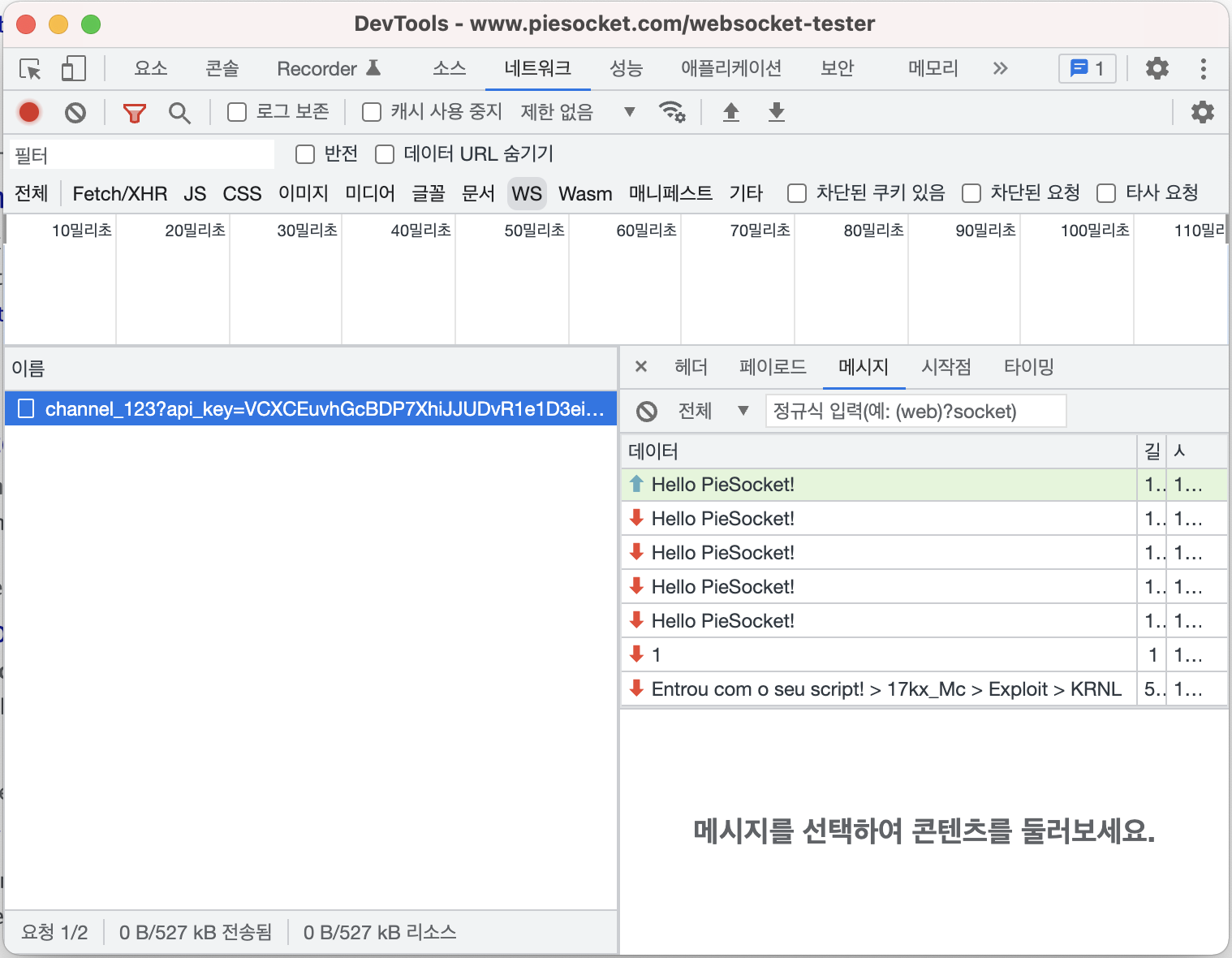Open the 제한 없음 throttling dropdown
The width and height of the screenshot is (1232, 958).
(x=577, y=112)
